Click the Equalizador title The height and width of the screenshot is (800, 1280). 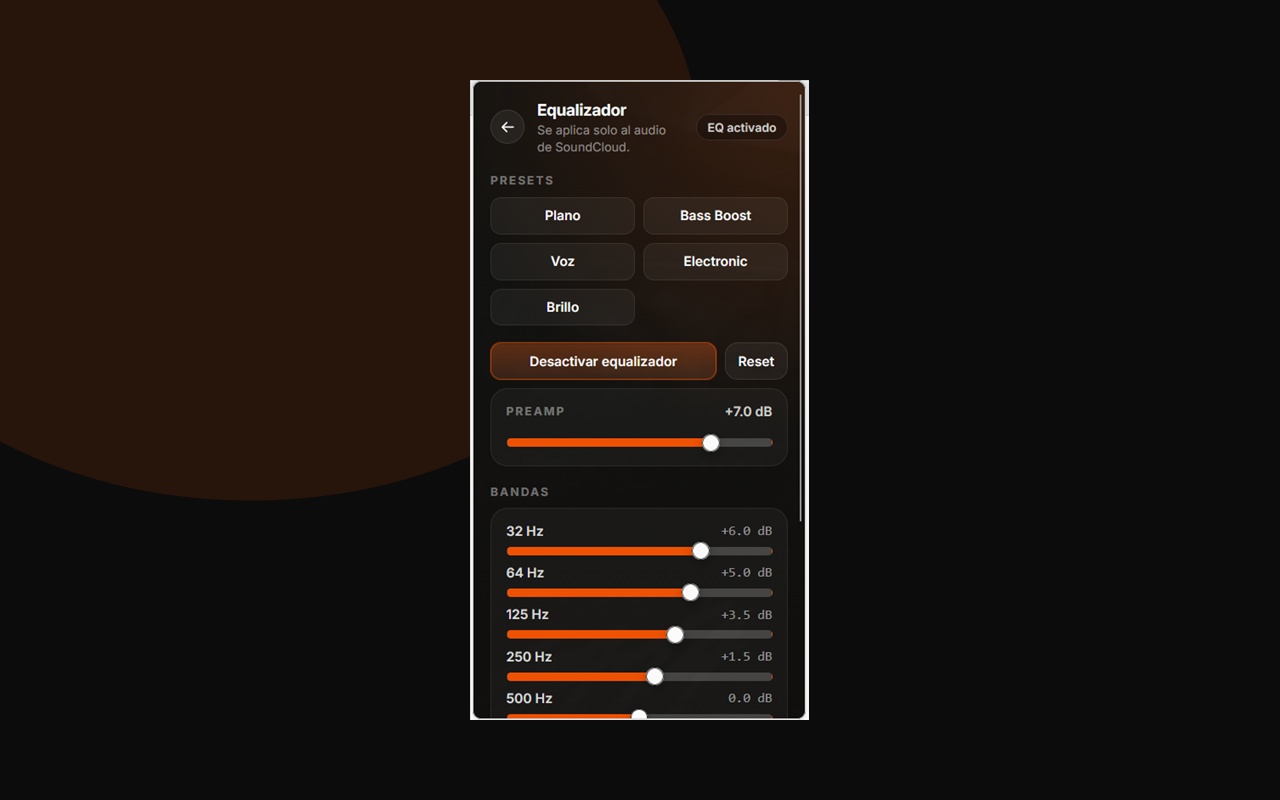click(582, 110)
